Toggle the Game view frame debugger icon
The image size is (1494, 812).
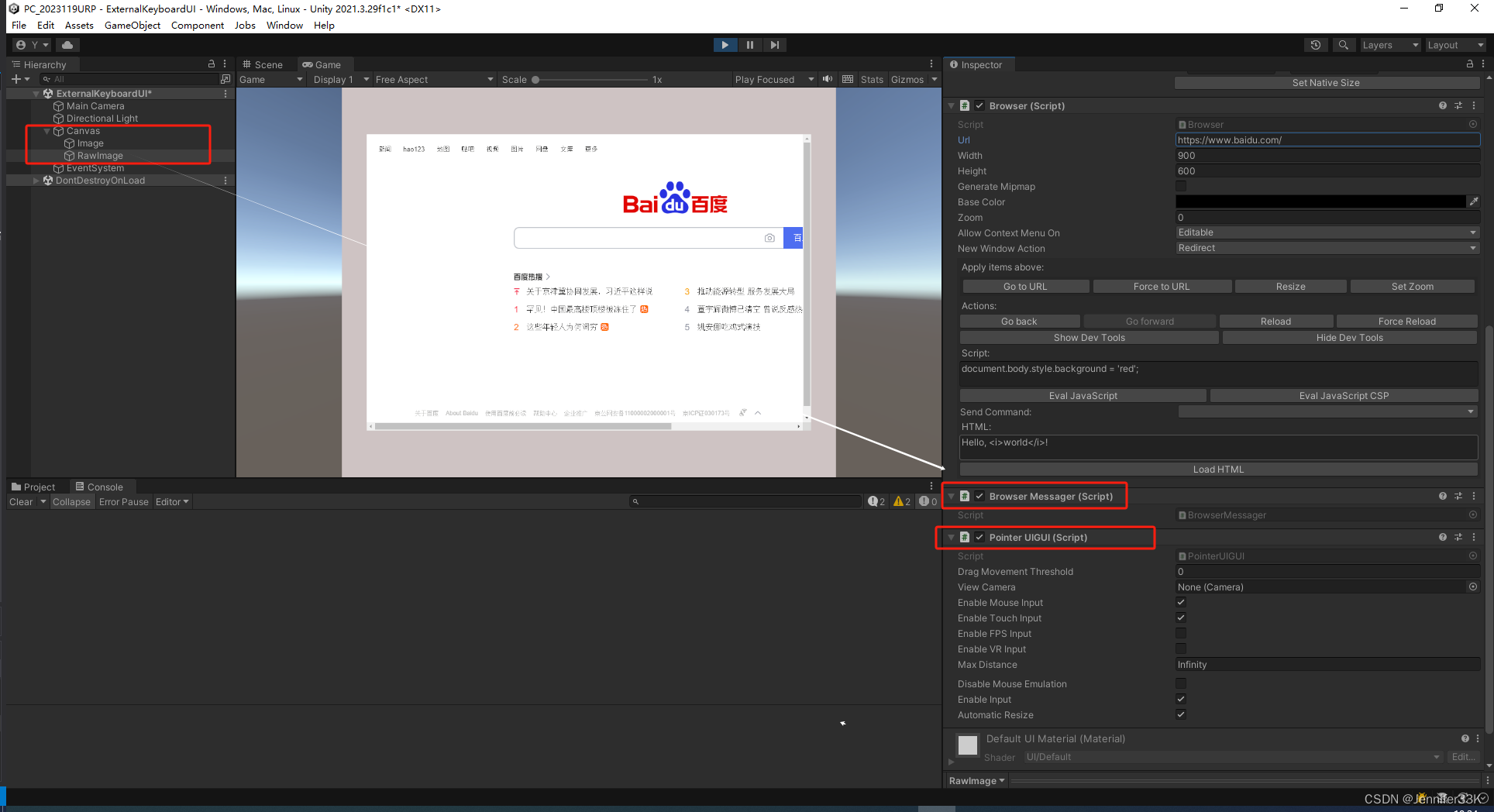pos(848,79)
